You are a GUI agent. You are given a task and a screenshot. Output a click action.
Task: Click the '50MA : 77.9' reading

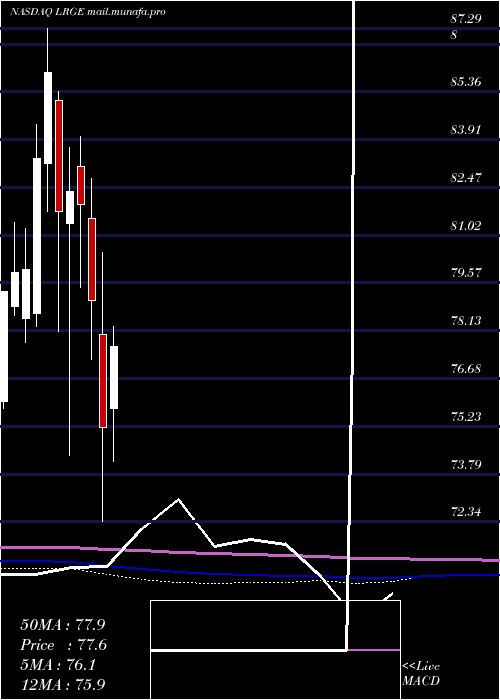(63, 625)
